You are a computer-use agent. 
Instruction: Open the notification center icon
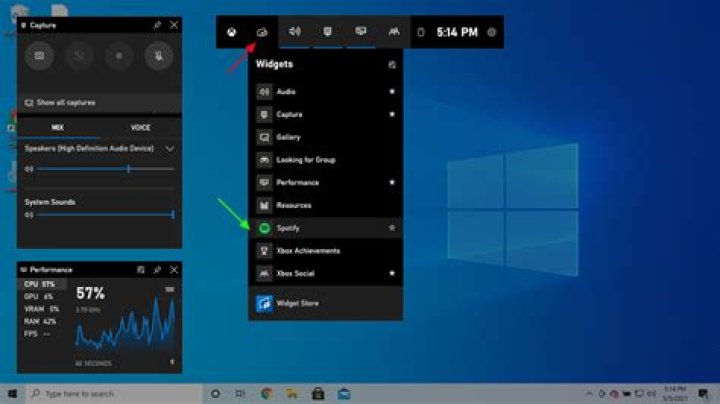point(703,393)
